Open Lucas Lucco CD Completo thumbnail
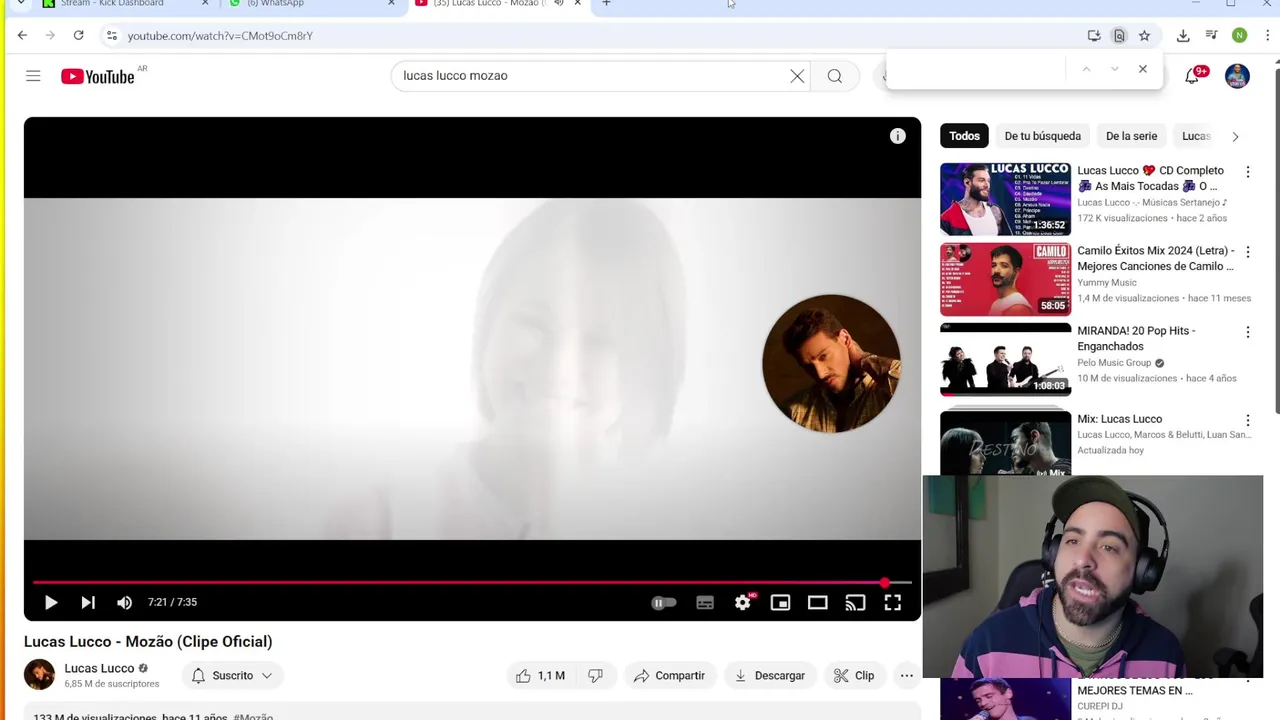 pyautogui.click(x=1005, y=199)
